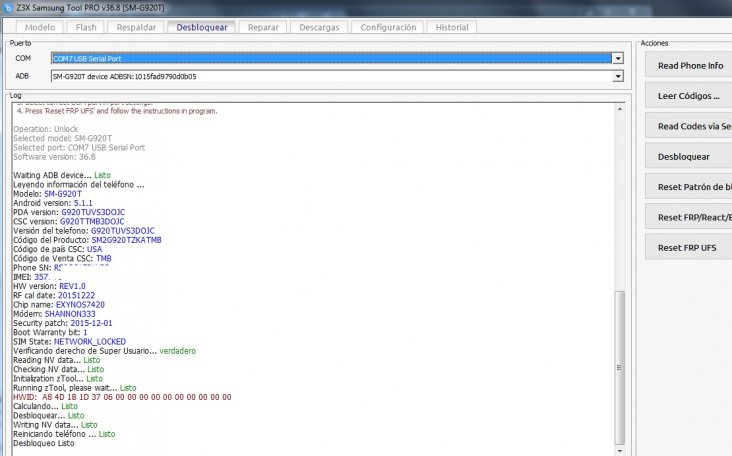Click the 'PDA version: G920TUVS3DOJC' log line

pos(69,212)
